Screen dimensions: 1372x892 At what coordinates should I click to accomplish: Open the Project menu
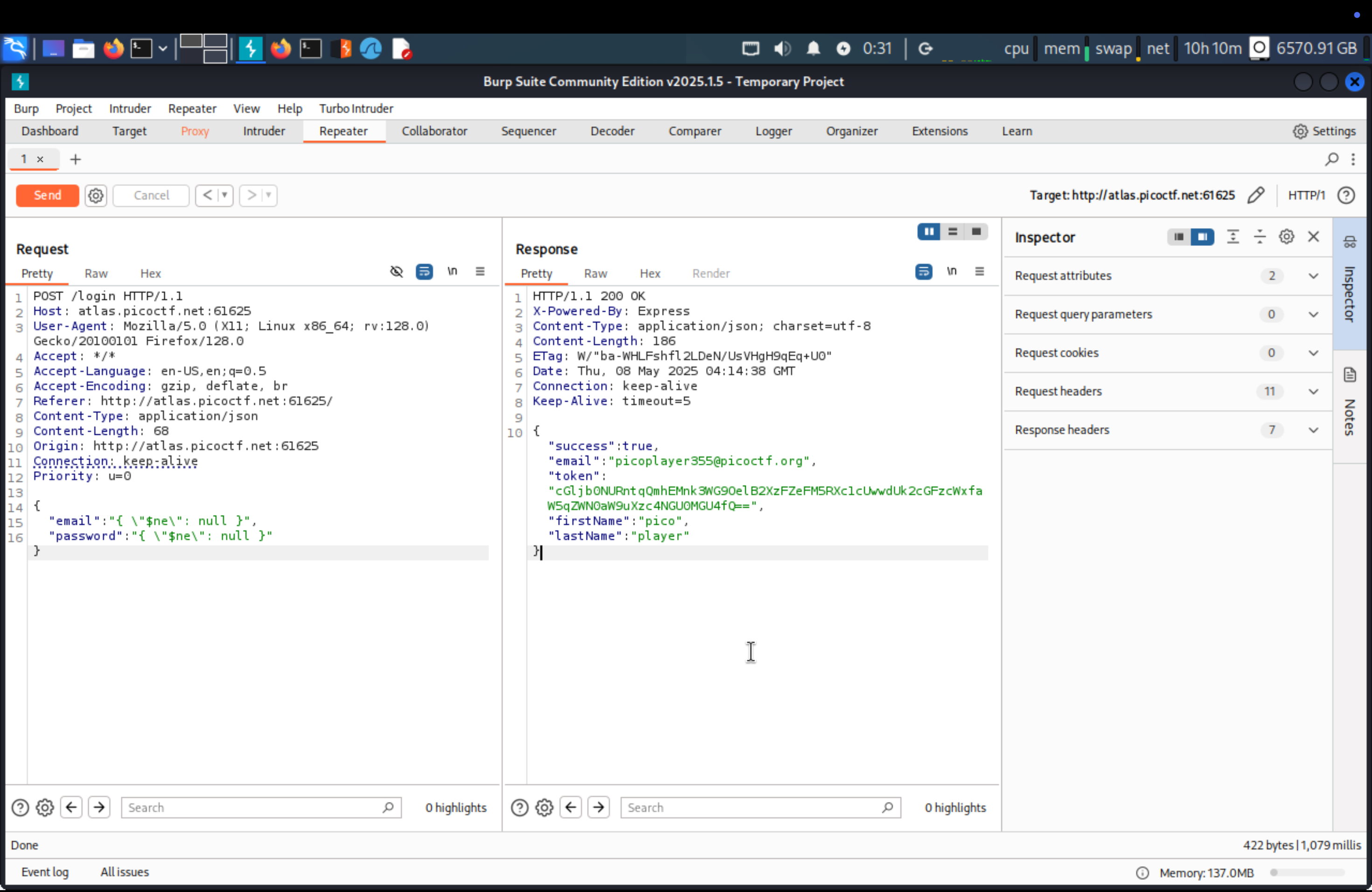pyautogui.click(x=74, y=109)
